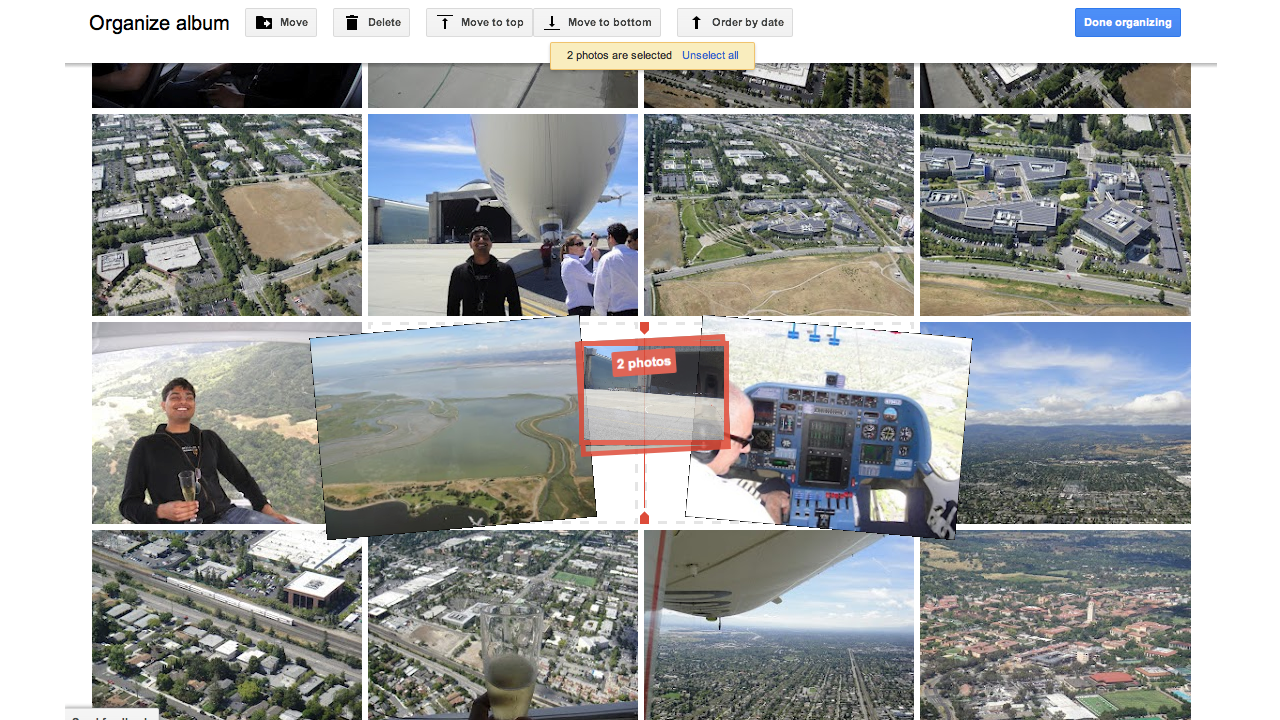Click the Send feedback button
This screenshot has width=1280, height=720.
coord(112,716)
